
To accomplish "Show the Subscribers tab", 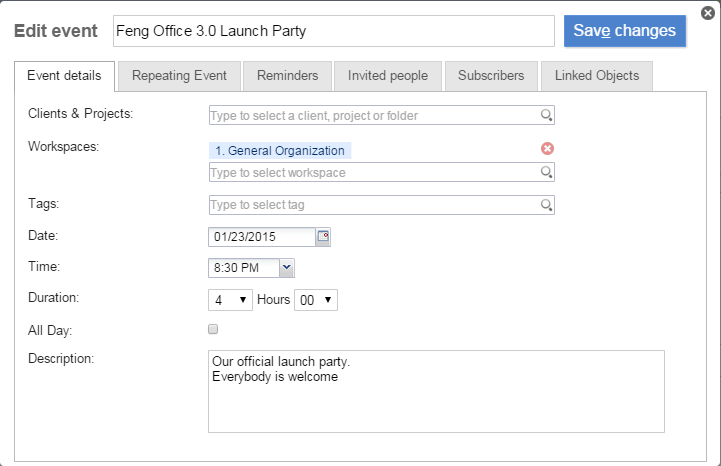I will tap(490, 76).
